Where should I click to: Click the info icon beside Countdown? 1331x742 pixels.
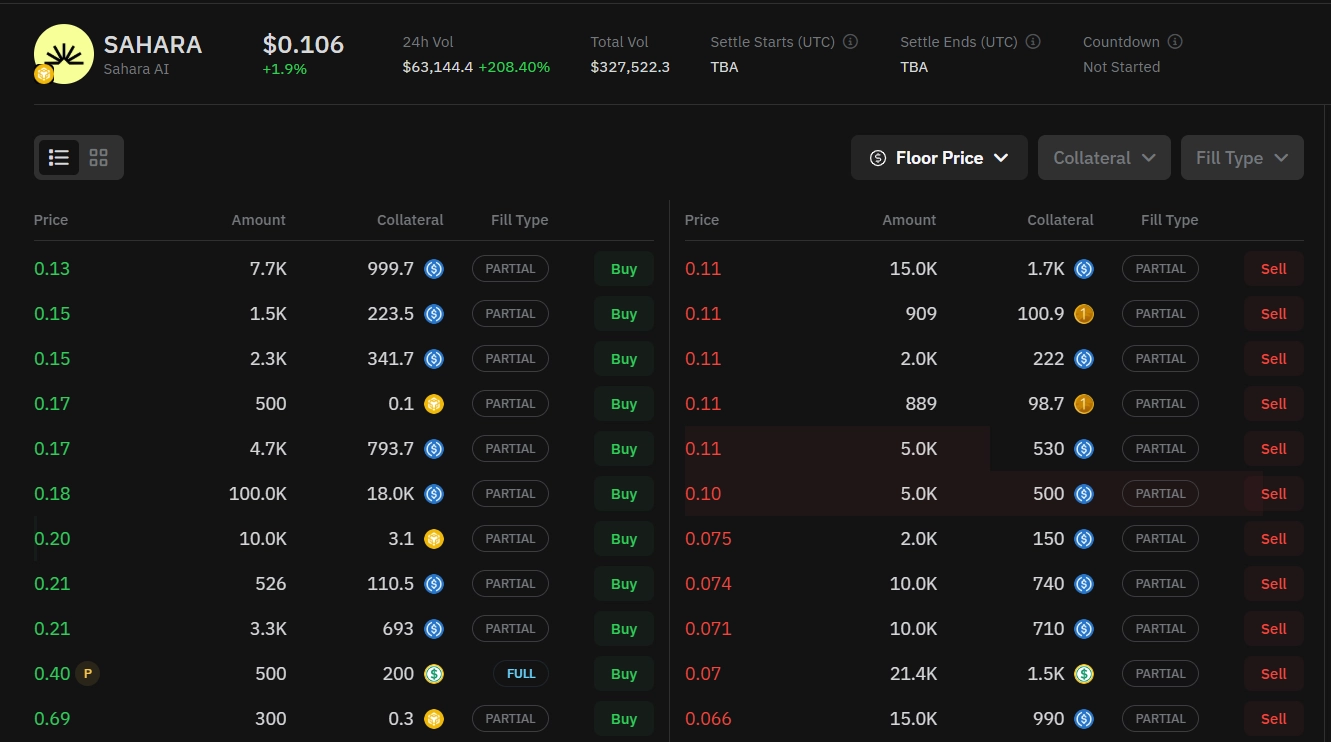click(x=1175, y=41)
